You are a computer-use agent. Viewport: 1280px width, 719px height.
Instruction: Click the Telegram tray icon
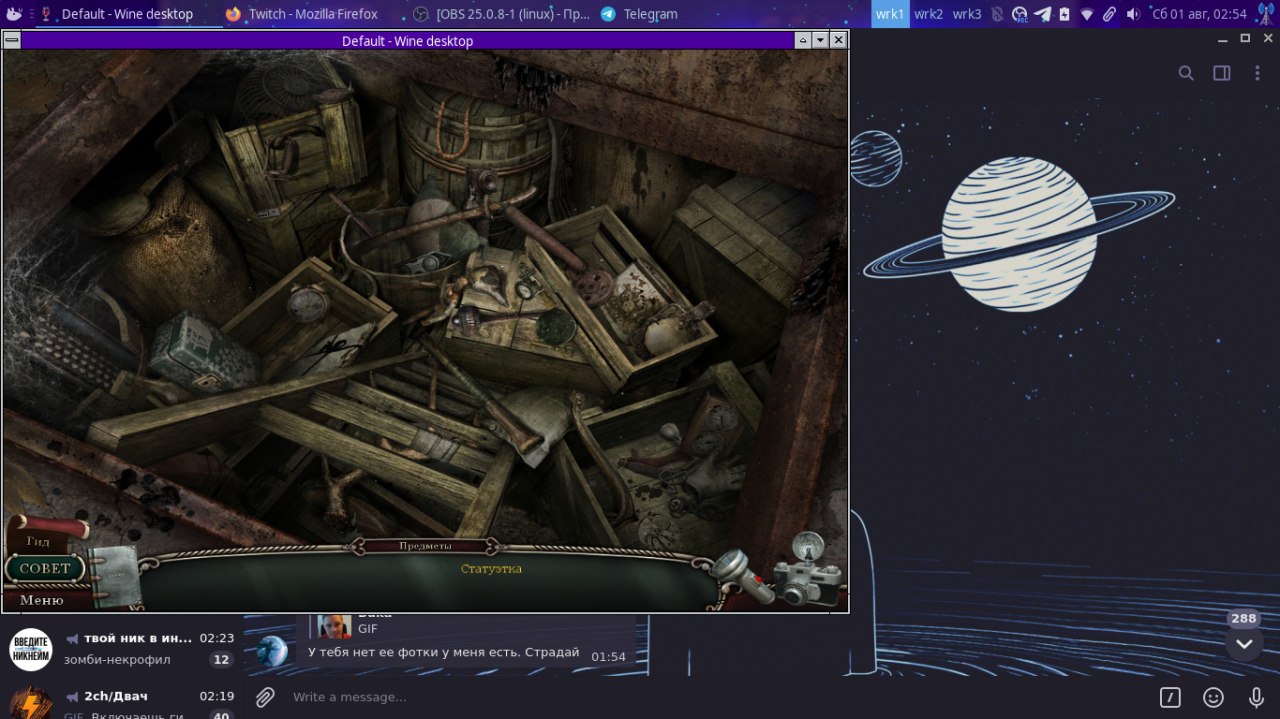pyautogui.click(x=1042, y=14)
